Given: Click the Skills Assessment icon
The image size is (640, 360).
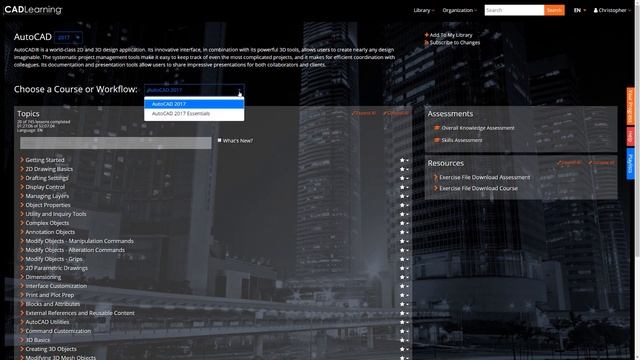Looking at the screenshot, I should 437,140.
